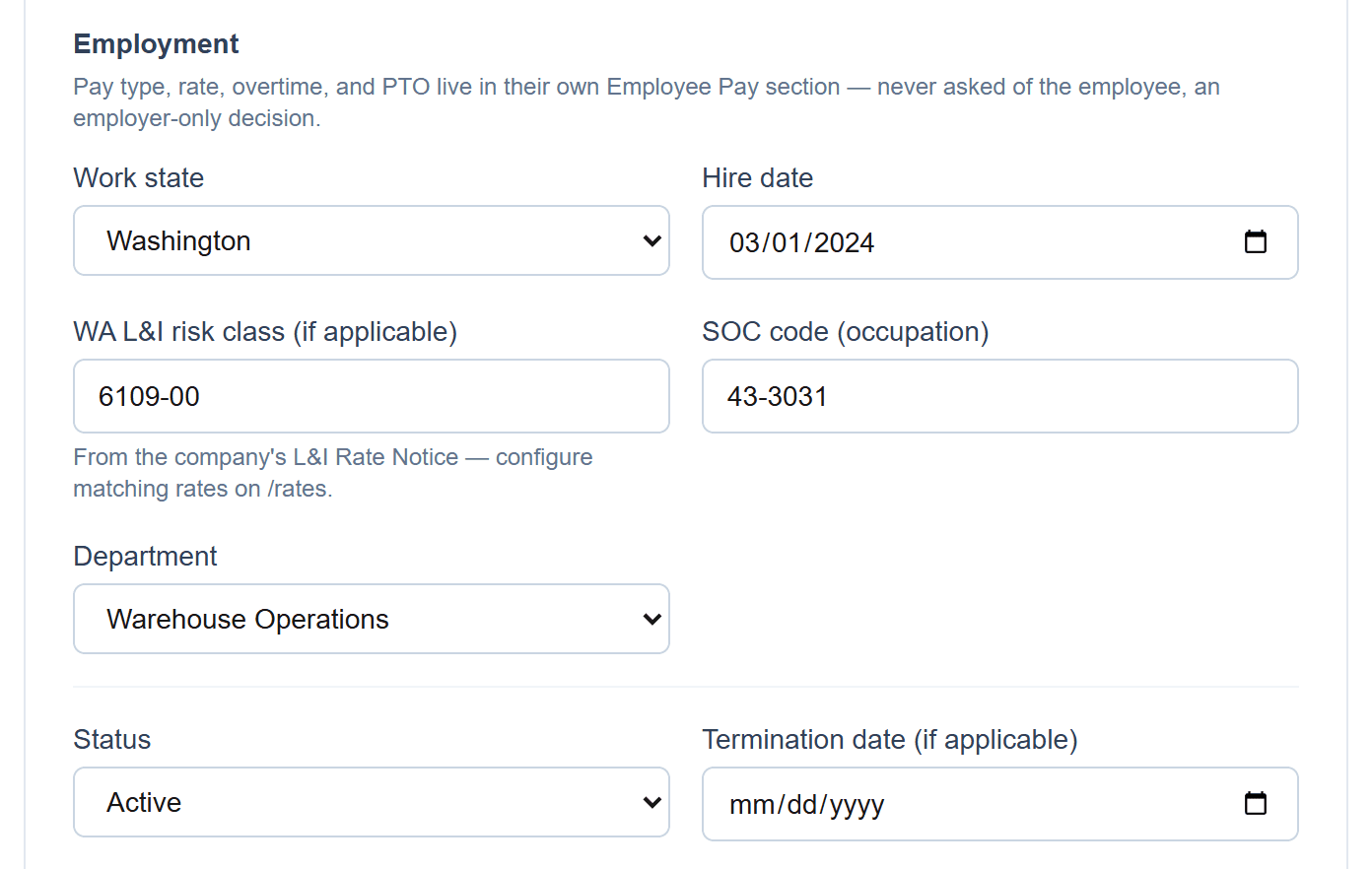Click the Department label
The image size is (1372, 869).
[145, 557]
